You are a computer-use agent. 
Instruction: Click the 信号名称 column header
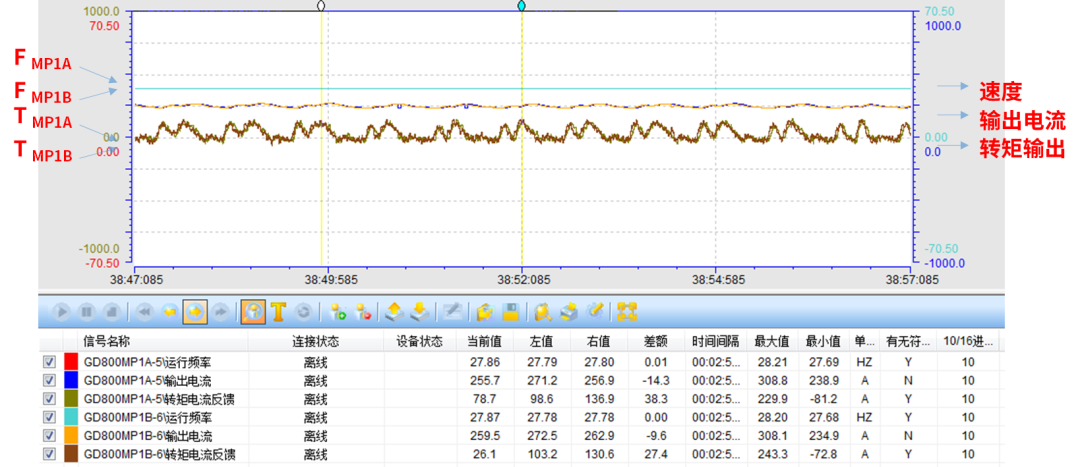(107, 342)
